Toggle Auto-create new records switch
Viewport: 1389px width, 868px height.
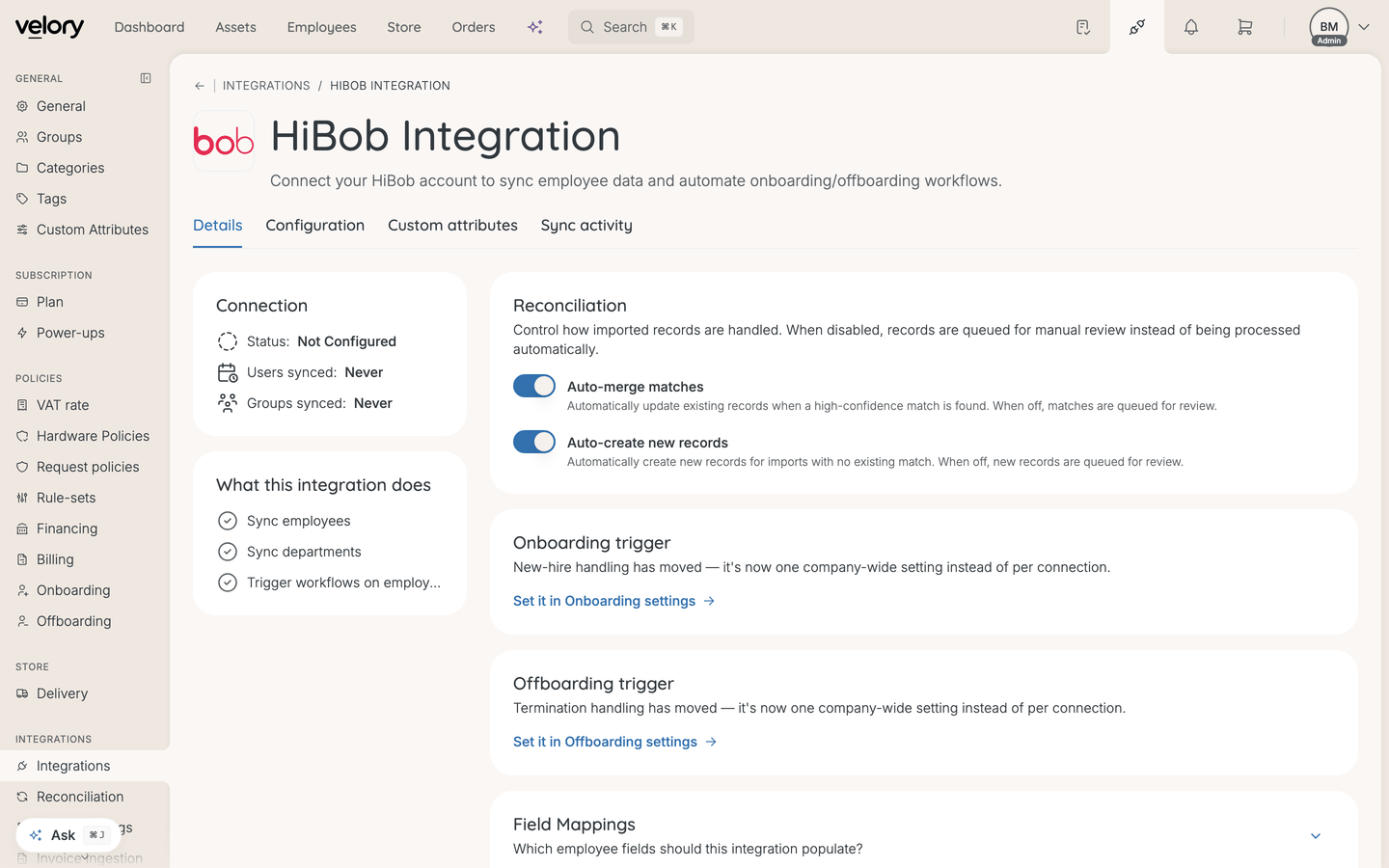coord(534,442)
